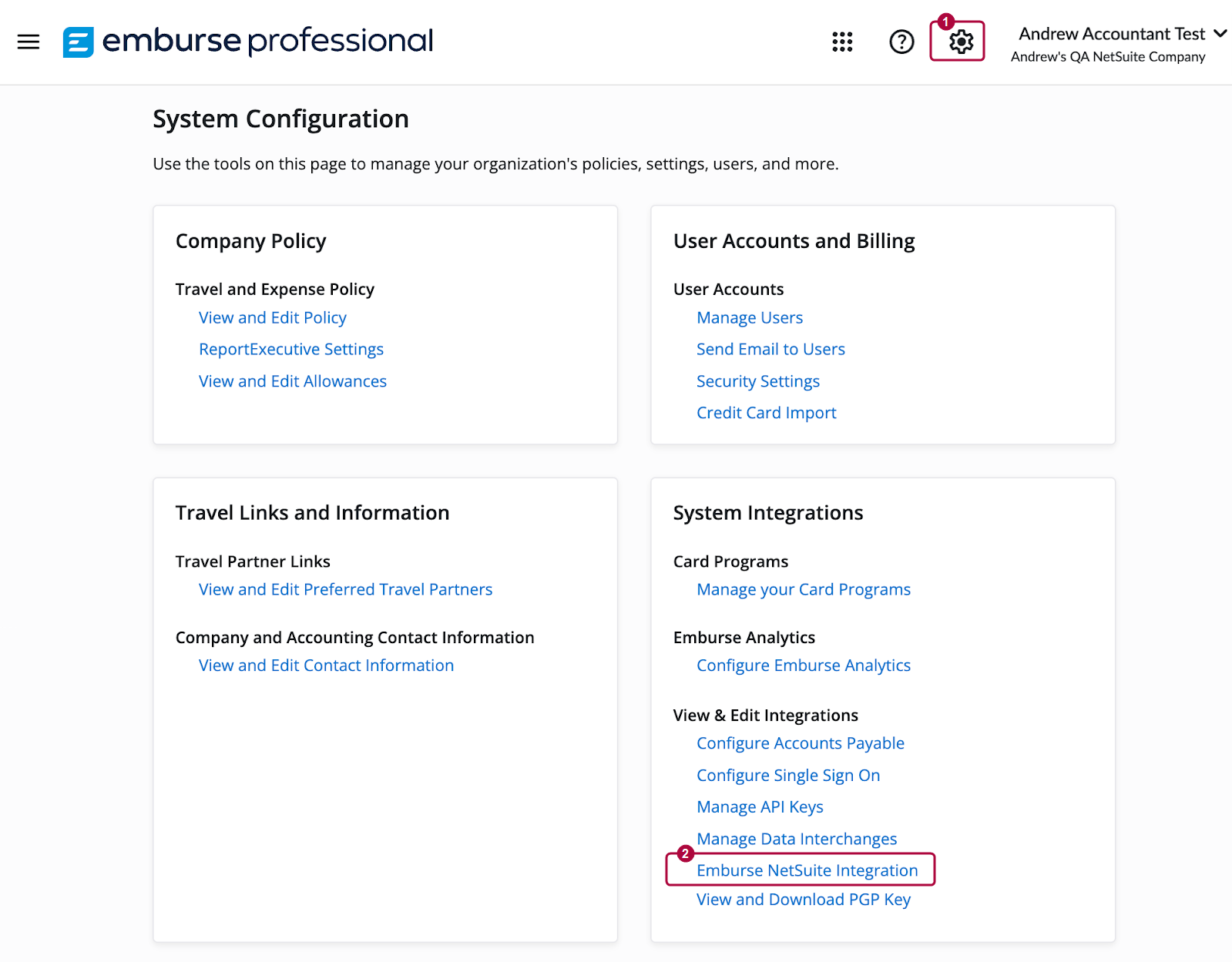
Task: Open Manage your Card Programs
Action: click(x=804, y=589)
